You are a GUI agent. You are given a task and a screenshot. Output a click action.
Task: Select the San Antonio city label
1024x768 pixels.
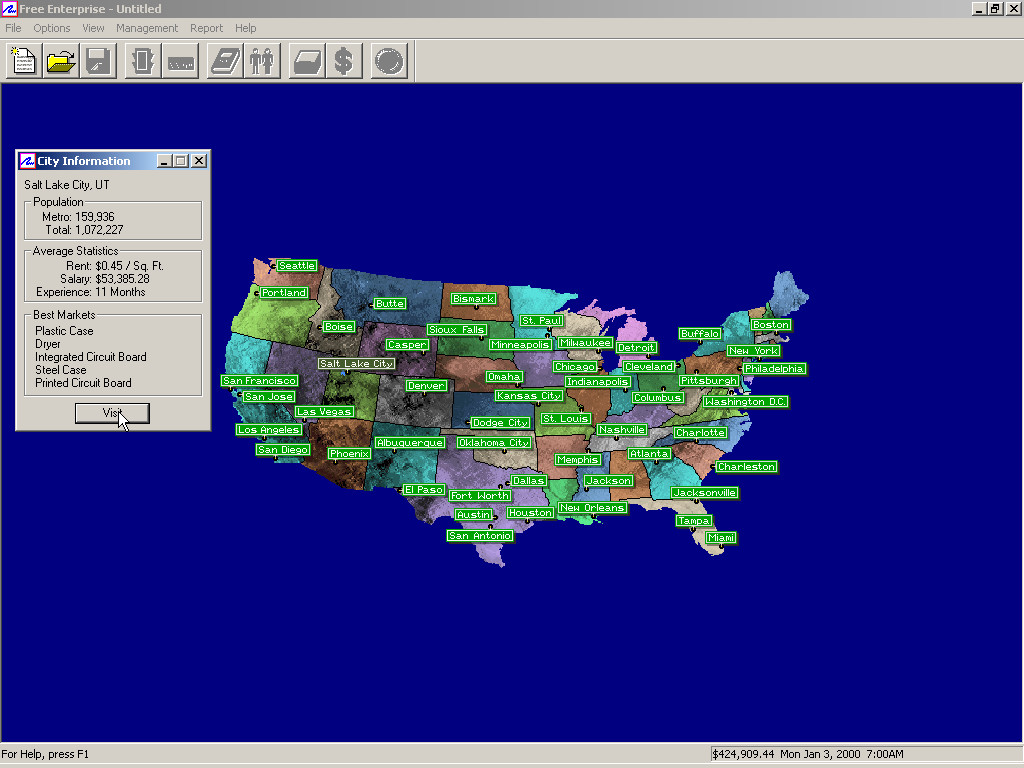coord(481,536)
